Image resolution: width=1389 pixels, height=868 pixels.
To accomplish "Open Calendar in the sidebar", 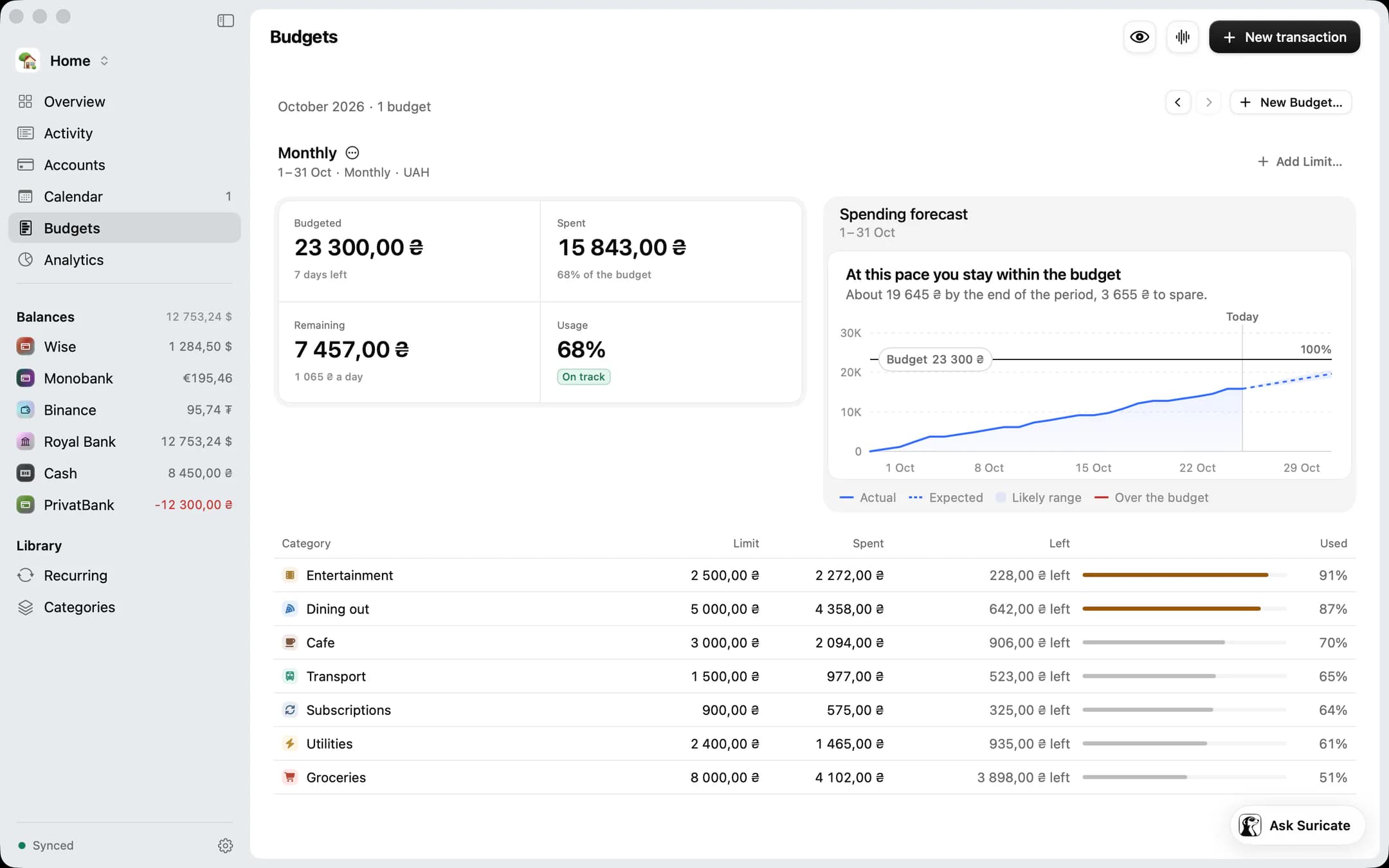I will coord(125,196).
